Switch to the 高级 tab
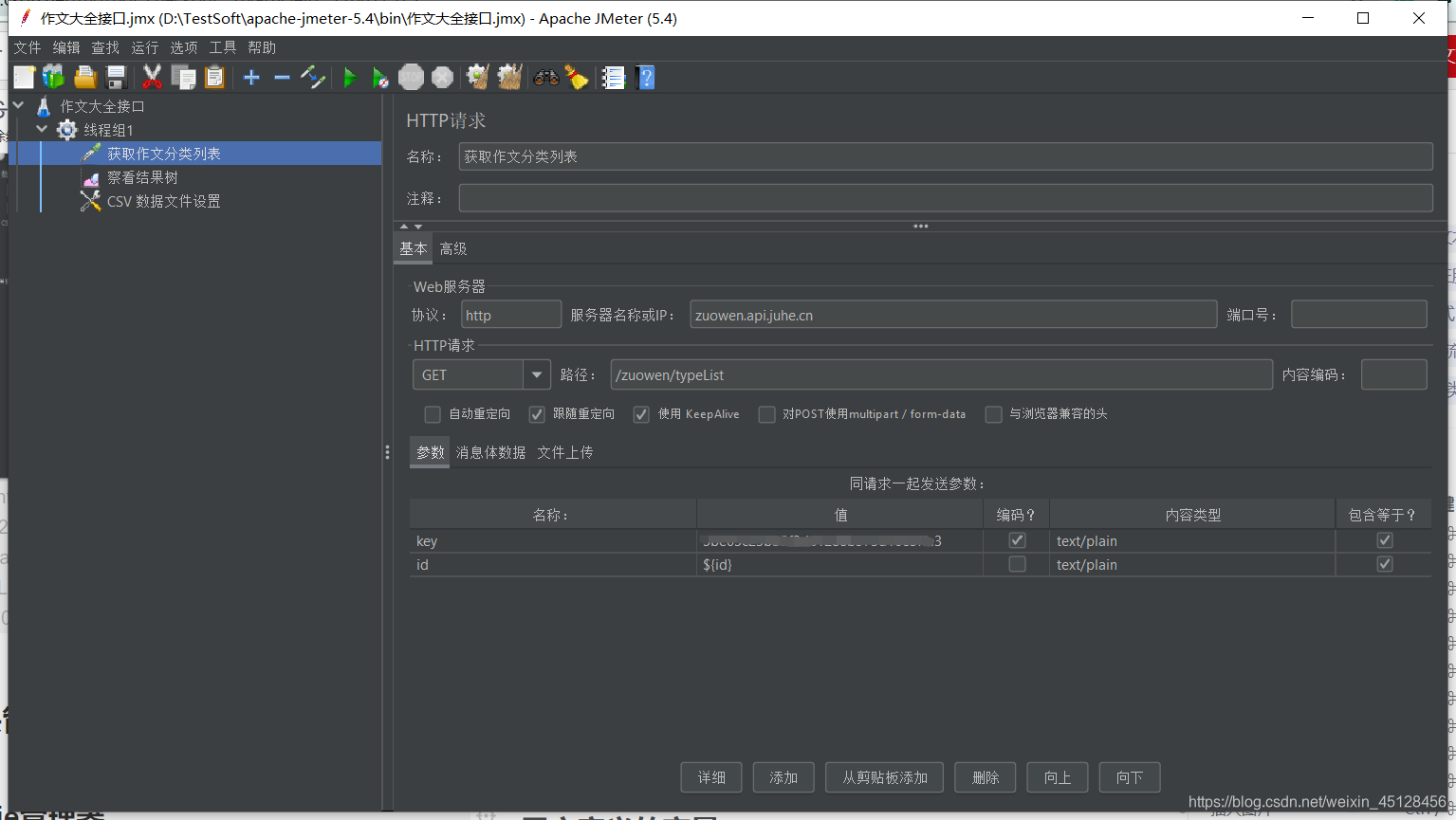 pos(453,248)
